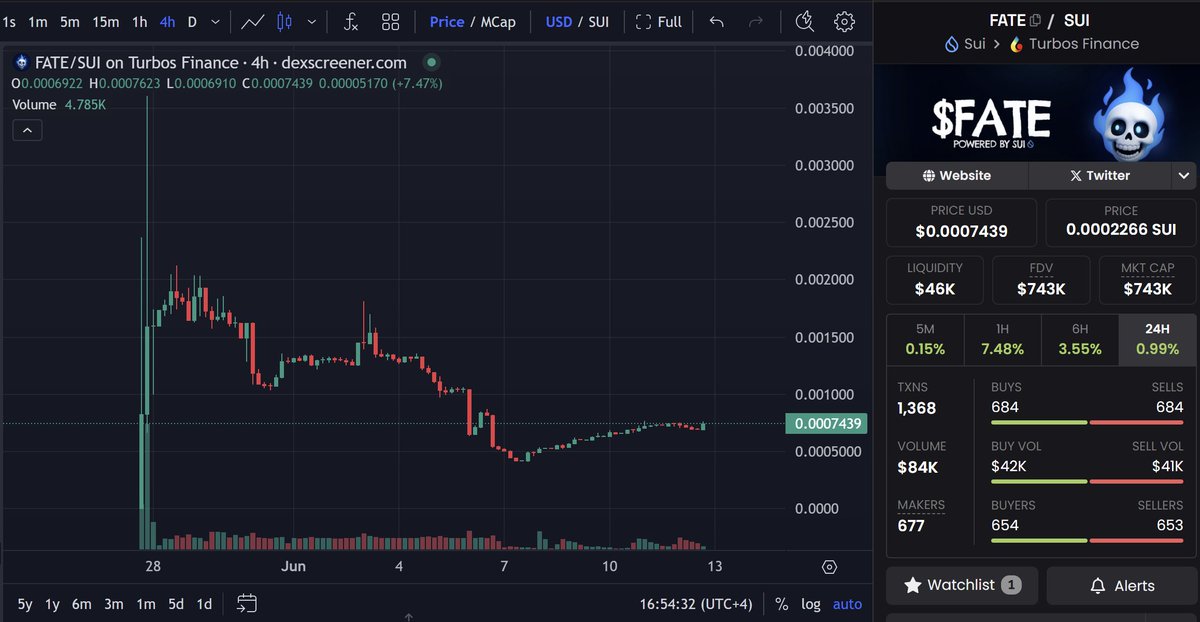1200x622 pixels.
Task: Open timezone menu showing UTC+4
Action: (696, 605)
